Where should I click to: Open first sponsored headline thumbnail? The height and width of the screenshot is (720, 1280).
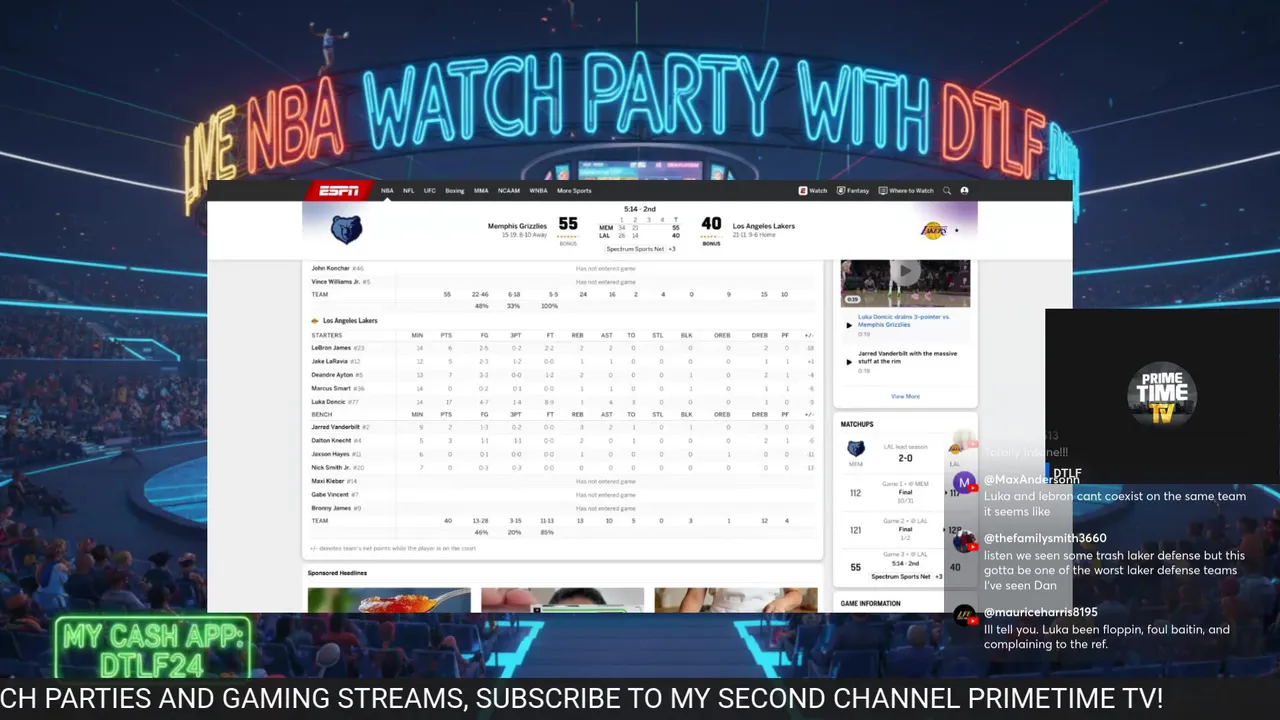(x=389, y=600)
